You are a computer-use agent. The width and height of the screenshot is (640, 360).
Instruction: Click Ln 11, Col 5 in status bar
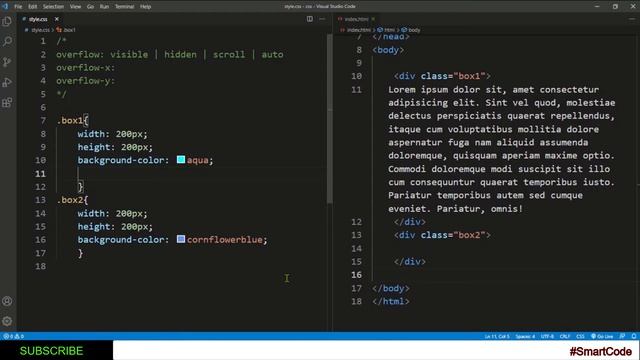(497, 336)
